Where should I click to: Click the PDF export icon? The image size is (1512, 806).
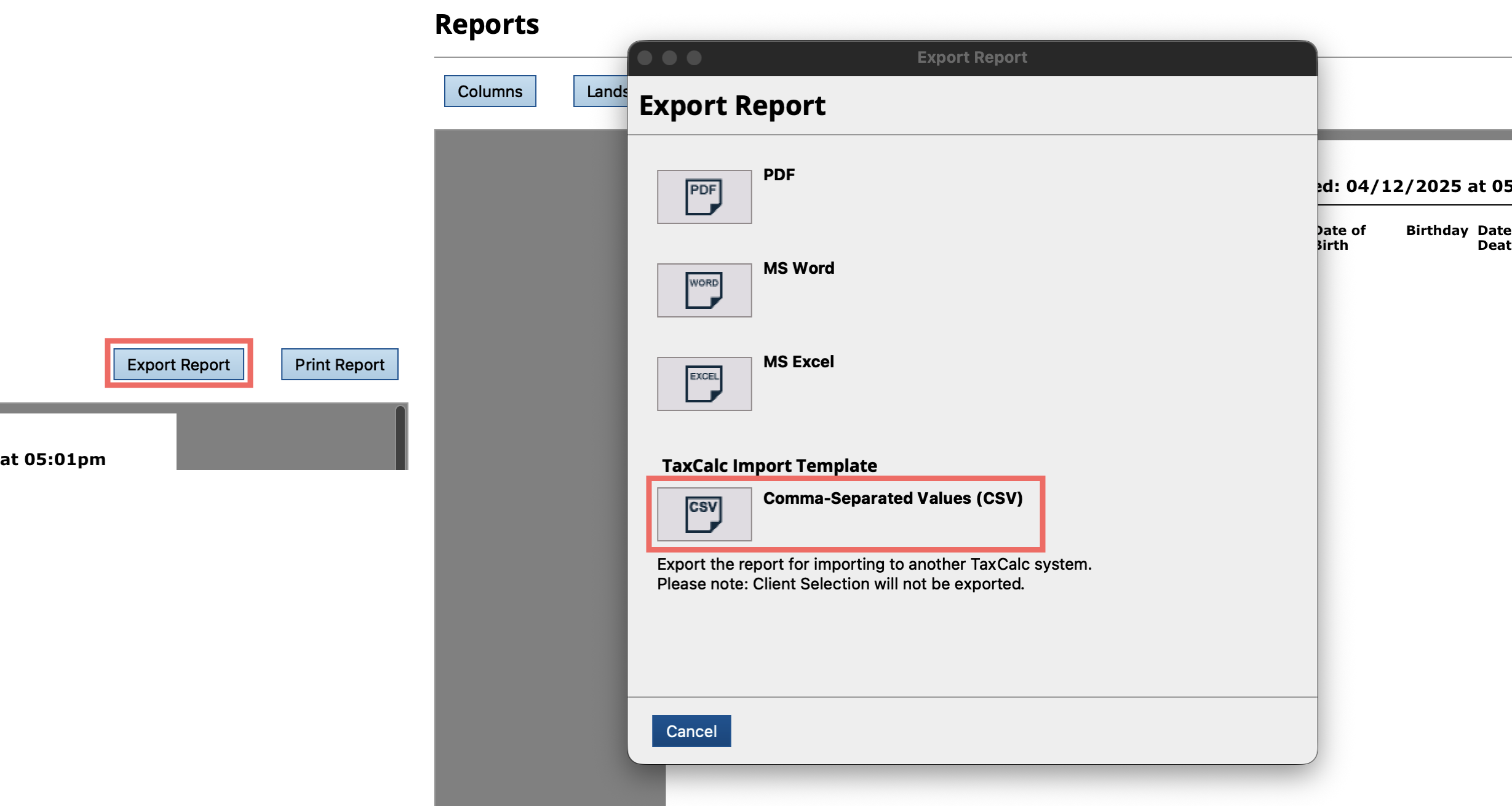(x=704, y=197)
